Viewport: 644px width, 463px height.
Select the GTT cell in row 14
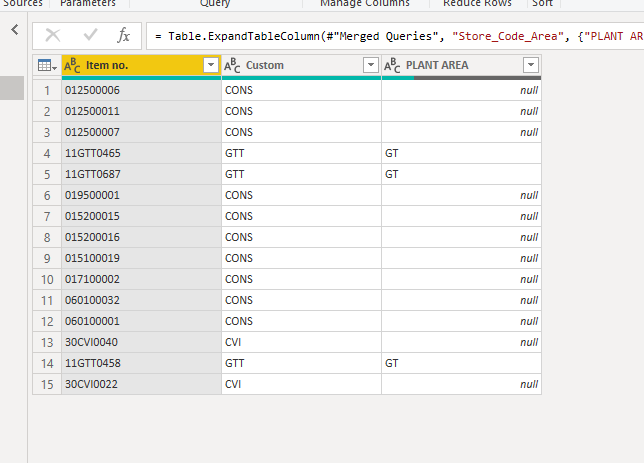coord(301,363)
